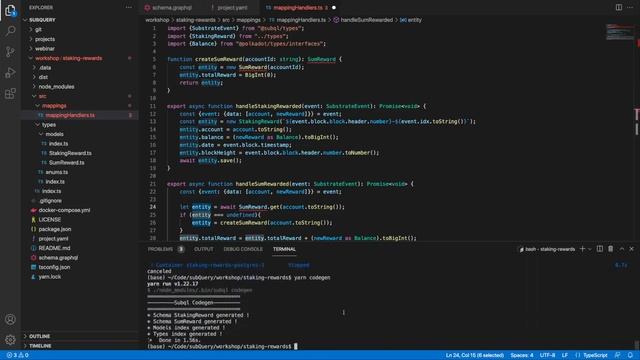
Task: Open the Search view in activity bar
Action: click(10, 31)
